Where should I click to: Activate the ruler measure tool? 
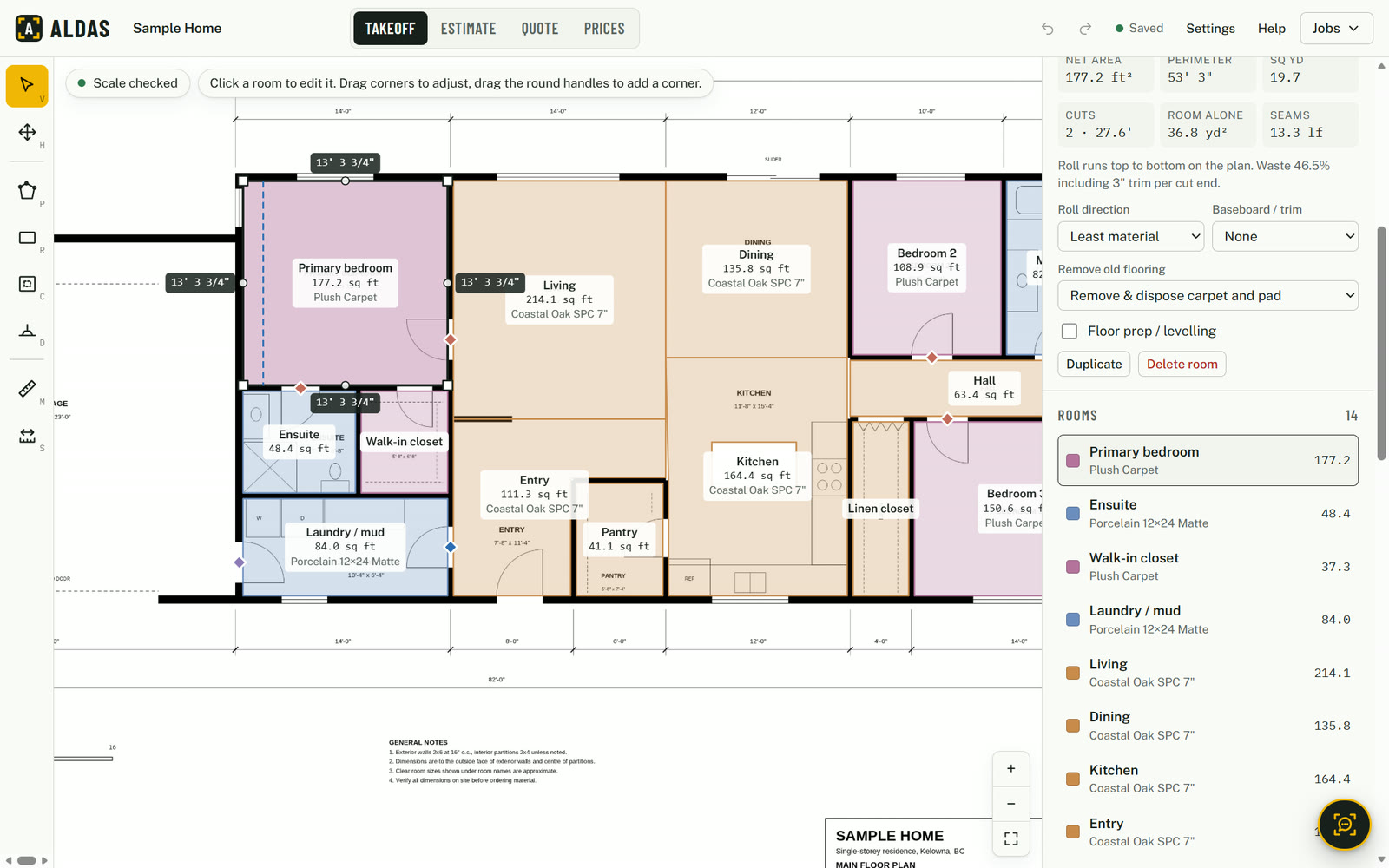[x=27, y=389]
